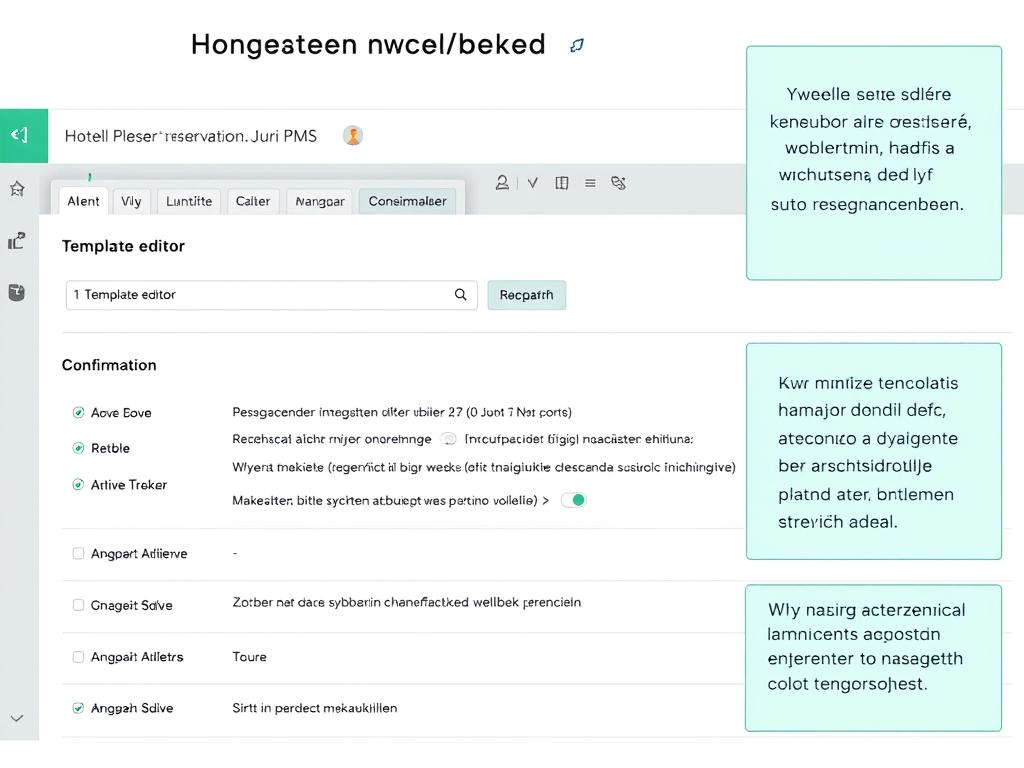Click into the Template editor search field
Viewport: 1024px width, 768px height.
coord(260,295)
